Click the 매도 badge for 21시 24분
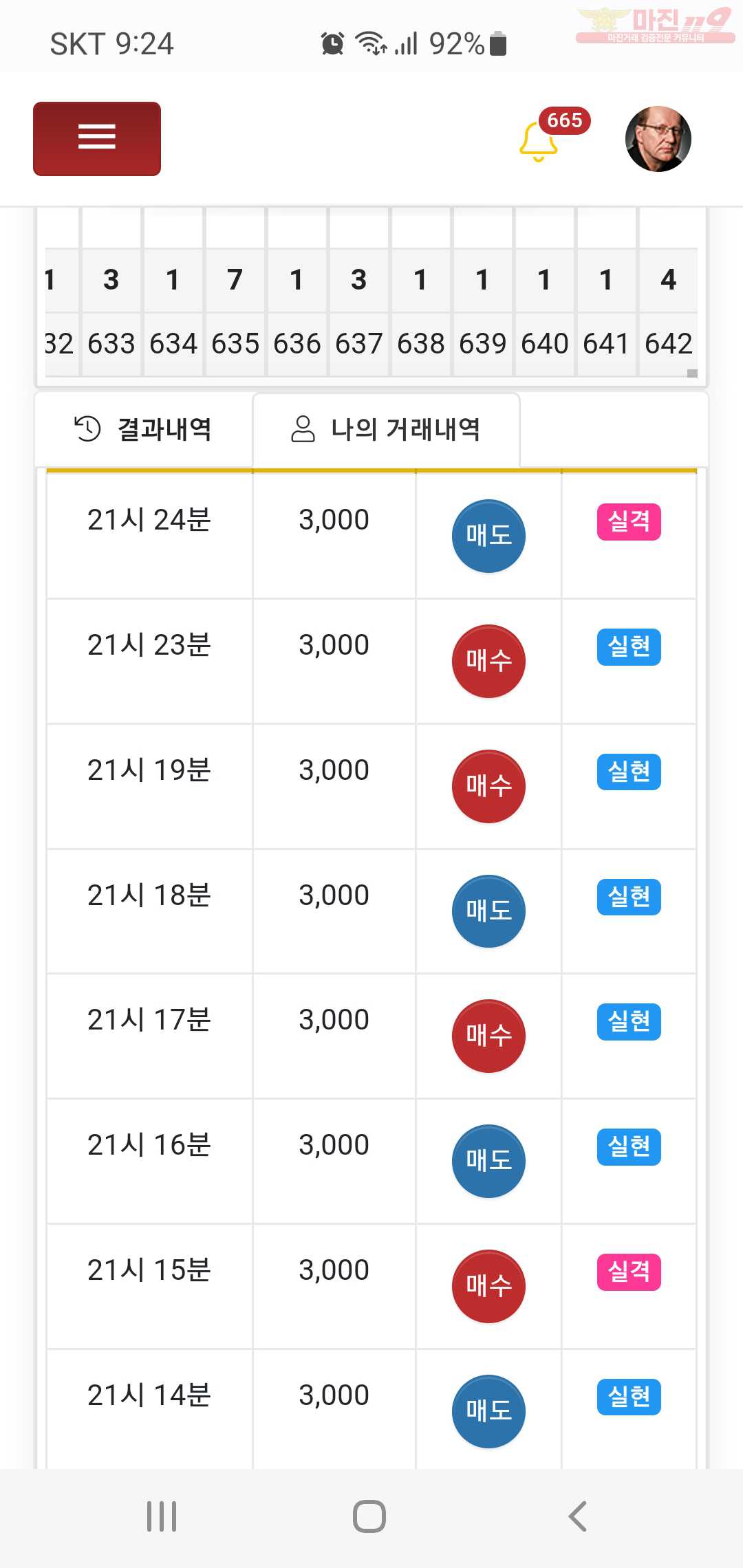Image resolution: width=743 pixels, height=1568 pixels. tap(488, 536)
